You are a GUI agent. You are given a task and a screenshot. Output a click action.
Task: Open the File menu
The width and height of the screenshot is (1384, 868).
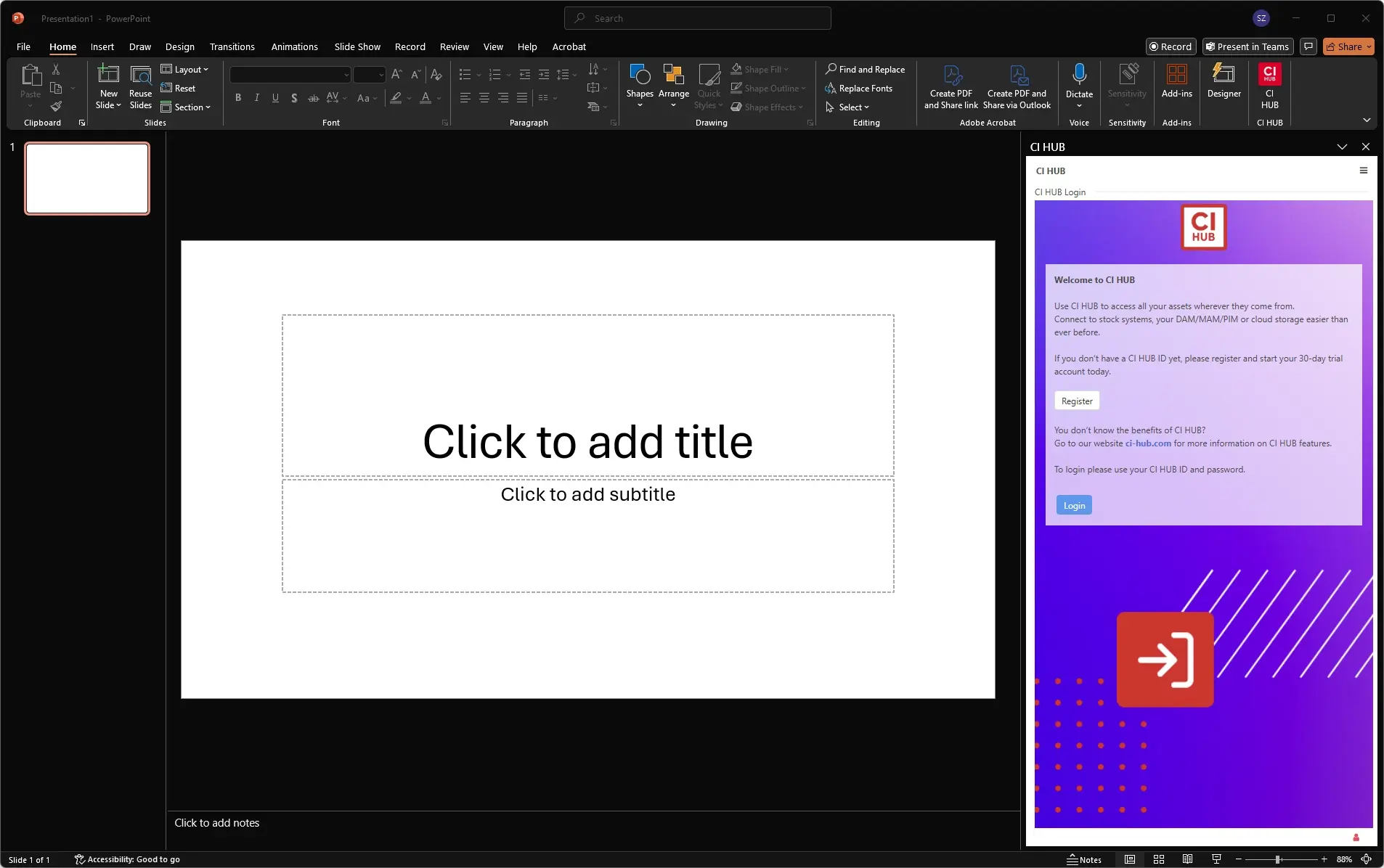(x=23, y=46)
